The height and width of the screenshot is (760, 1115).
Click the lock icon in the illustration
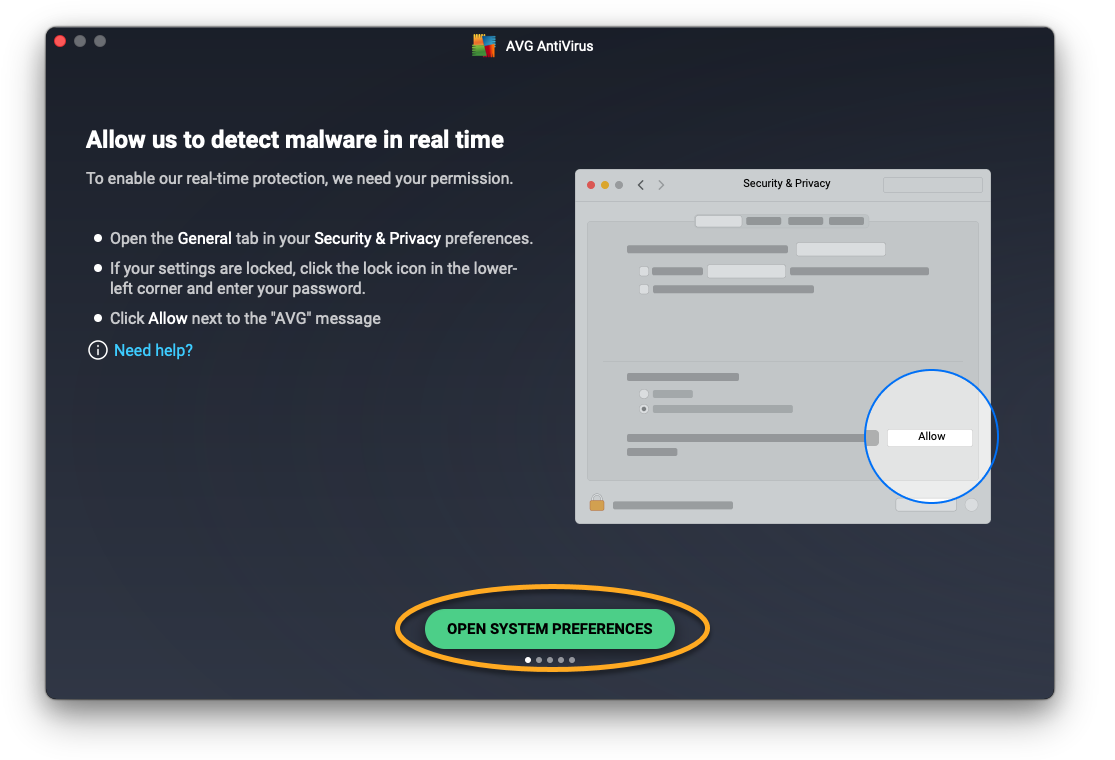(x=597, y=503)
